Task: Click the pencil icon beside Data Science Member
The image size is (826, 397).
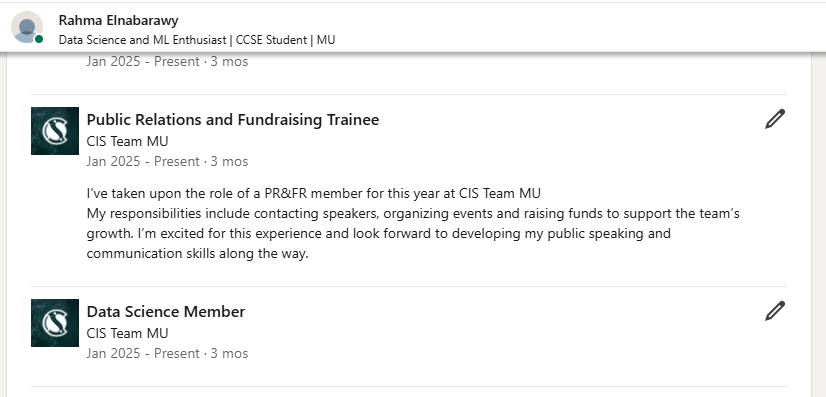Action: tap(775, 311)
